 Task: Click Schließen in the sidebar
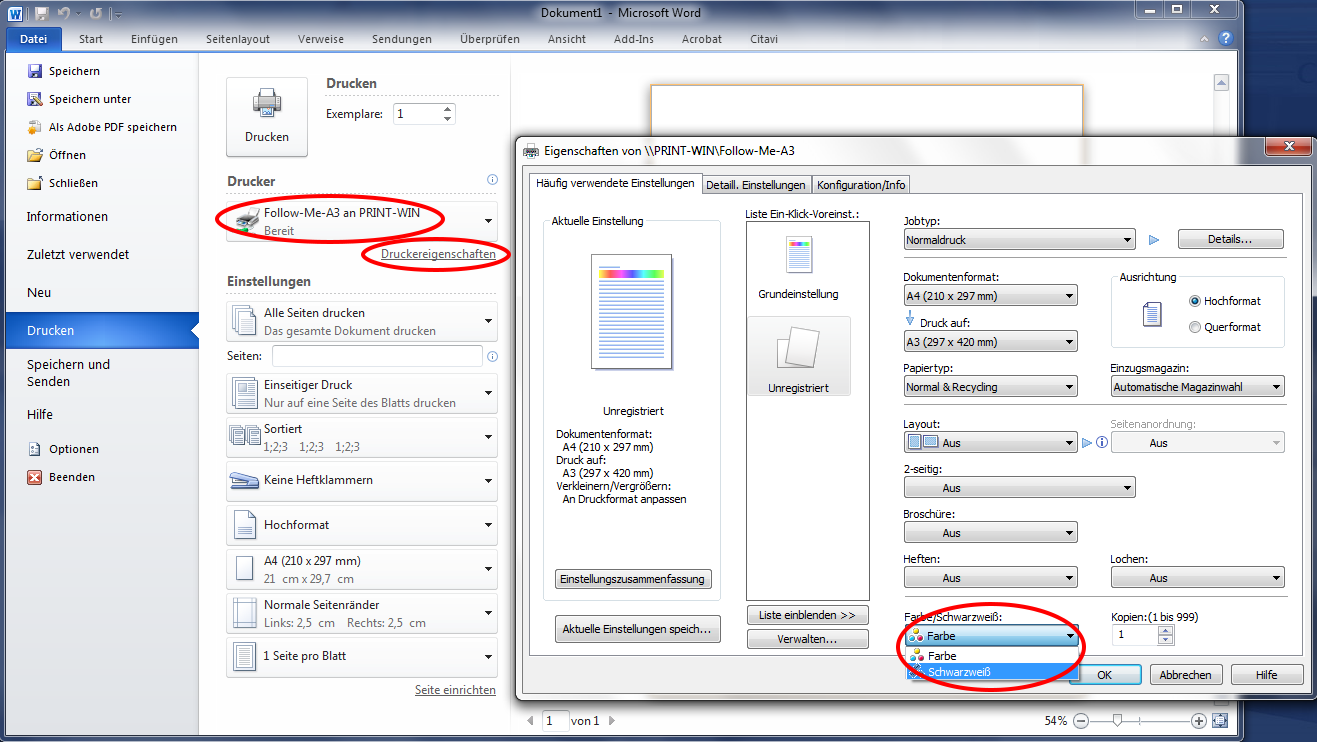tap(62, 183)
